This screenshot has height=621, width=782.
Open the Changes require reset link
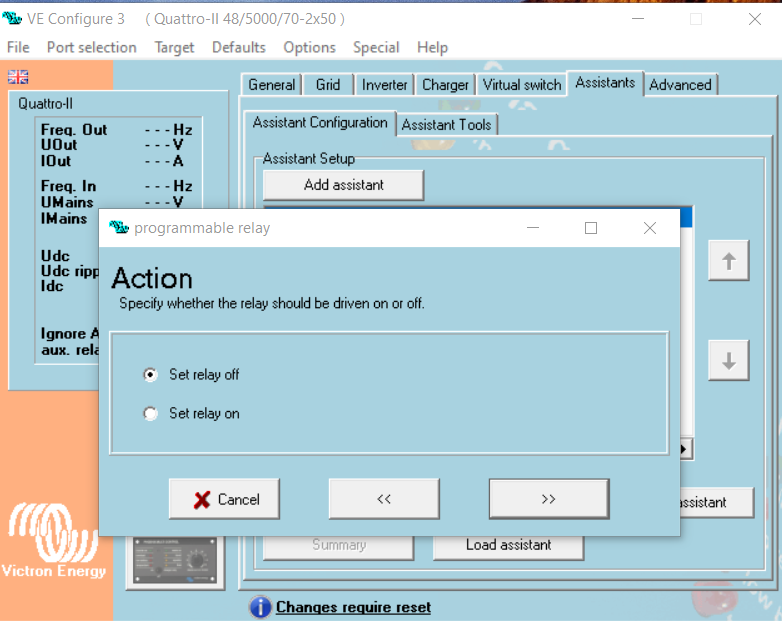pyautogui.click(x=353, y=607)
